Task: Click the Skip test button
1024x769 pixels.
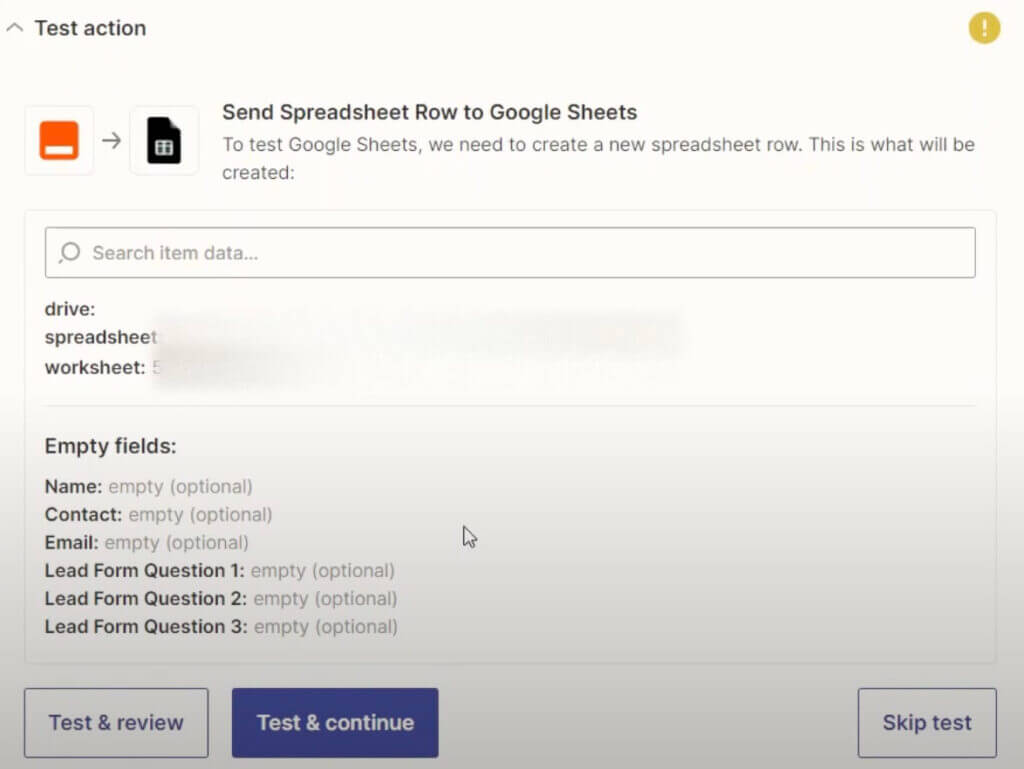Action: click(x=926, y=722)
